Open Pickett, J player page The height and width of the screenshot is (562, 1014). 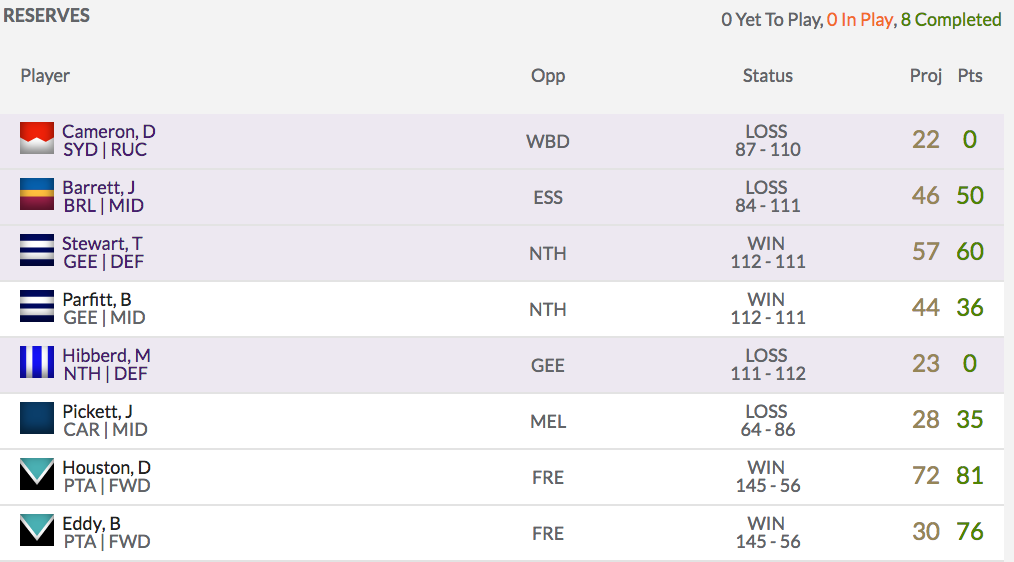(98, 411)
